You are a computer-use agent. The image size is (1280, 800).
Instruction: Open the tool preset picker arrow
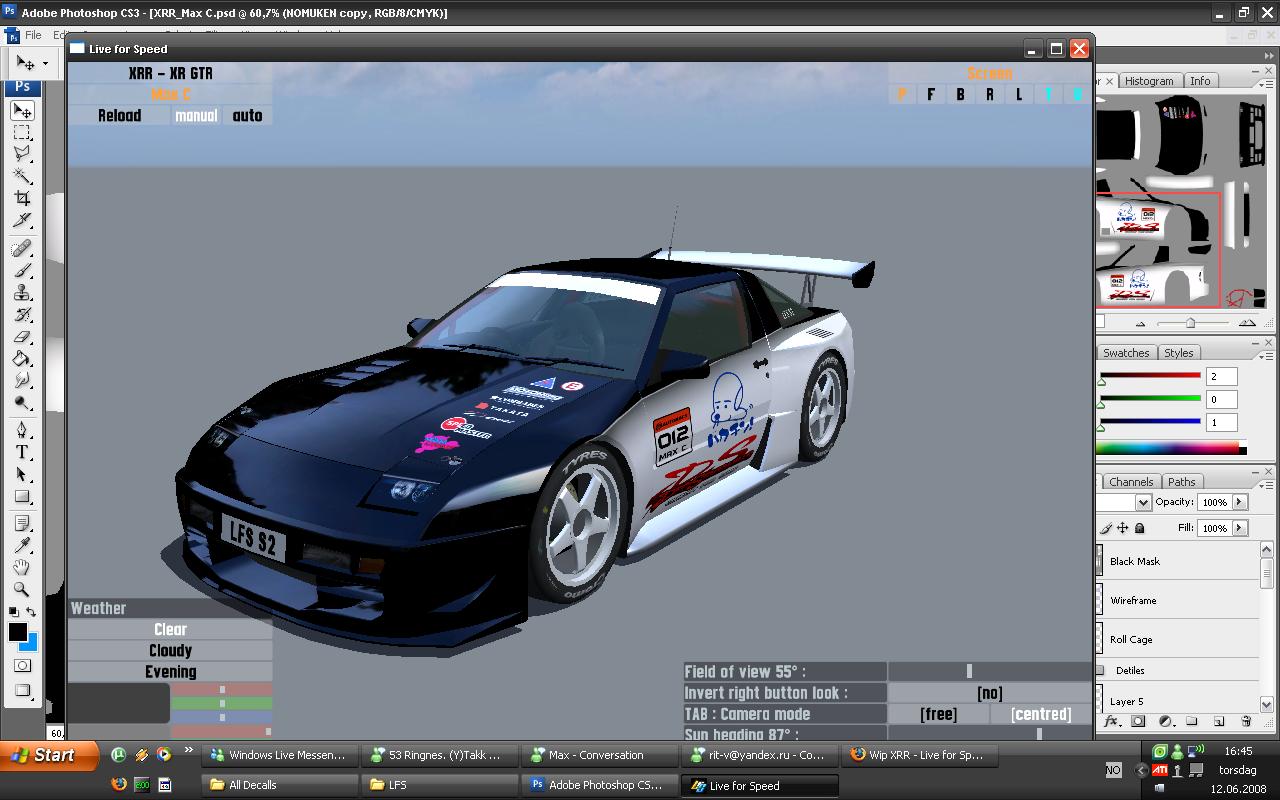click(x=45, y=63)
